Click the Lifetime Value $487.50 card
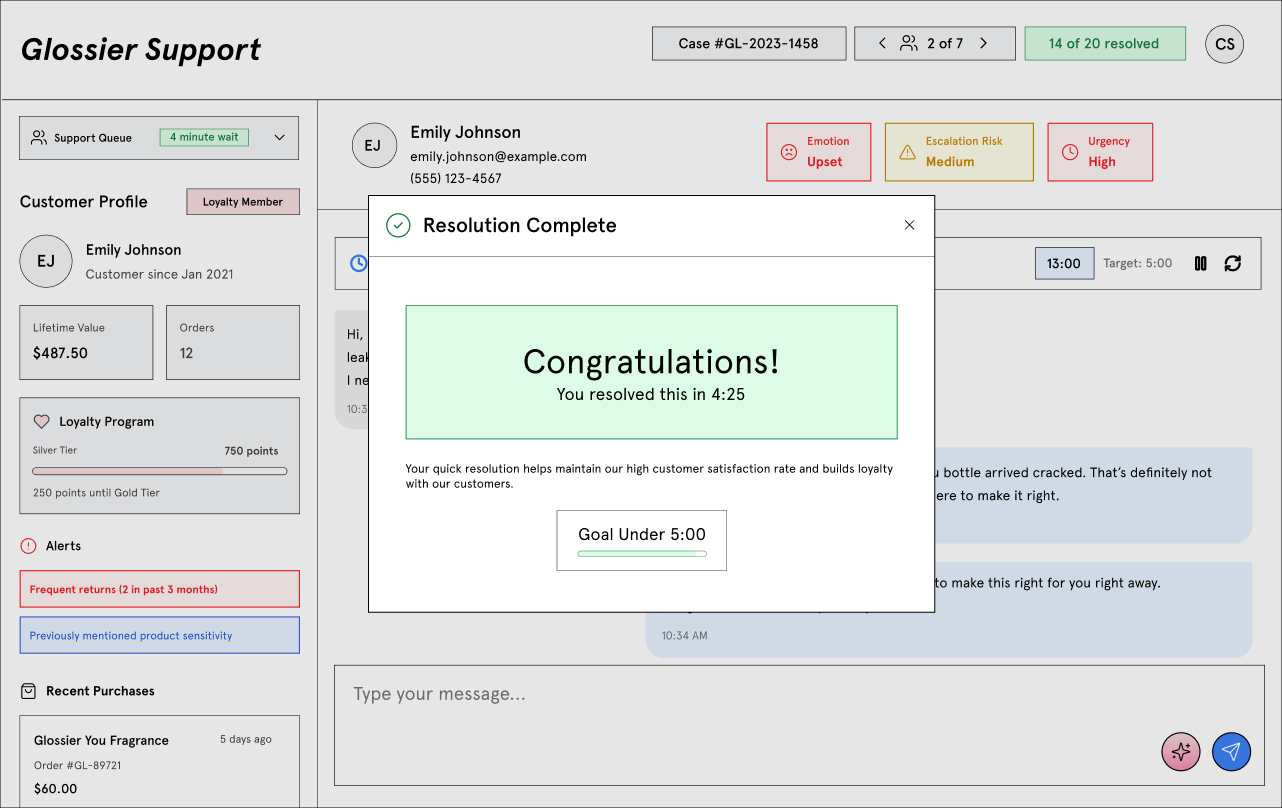1282x808 pixels. [86, 342]
